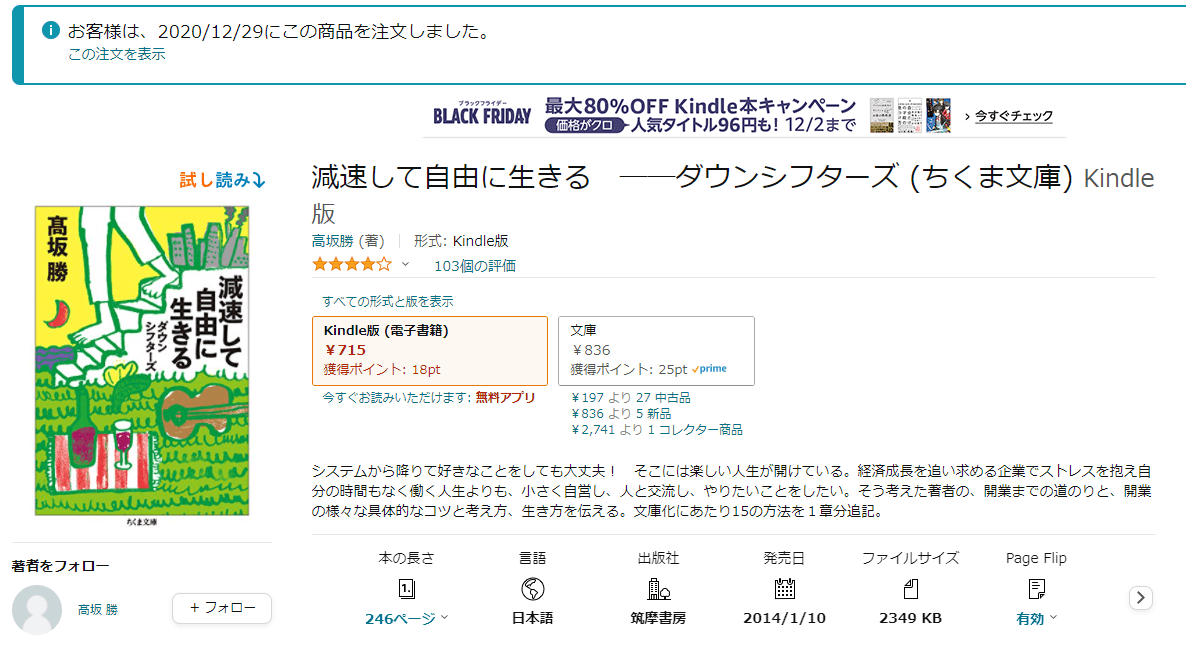Click the author avatar image
The width and height of the screenshot is (1186, 649).
click(x=37, y=609)
